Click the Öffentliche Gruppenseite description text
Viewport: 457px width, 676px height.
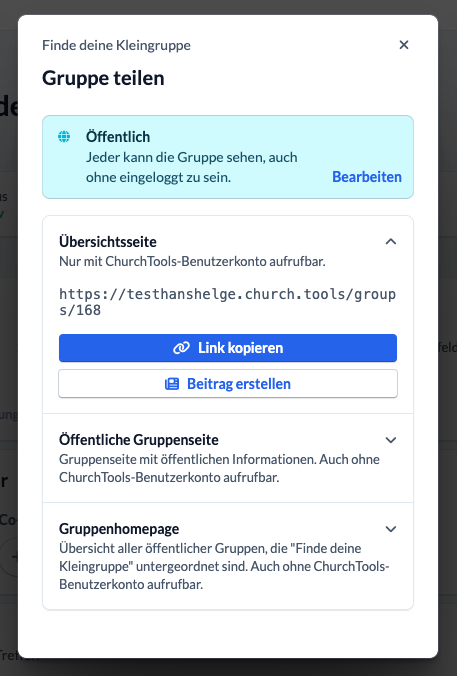coord(219,468)
